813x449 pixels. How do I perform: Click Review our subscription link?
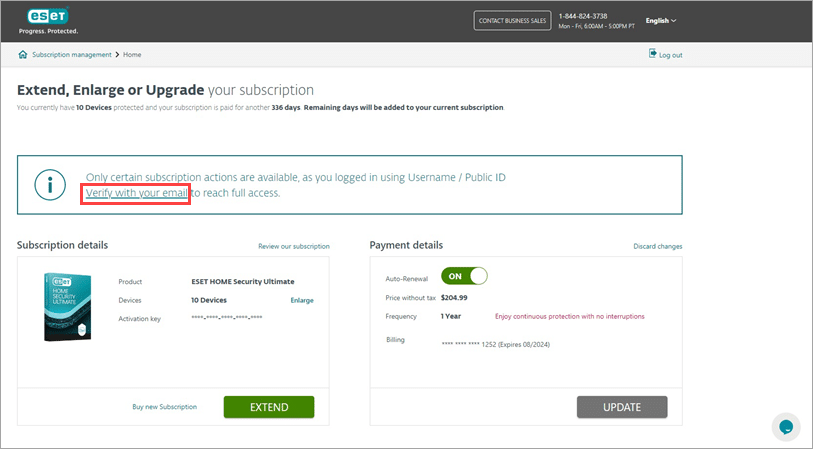293,246
